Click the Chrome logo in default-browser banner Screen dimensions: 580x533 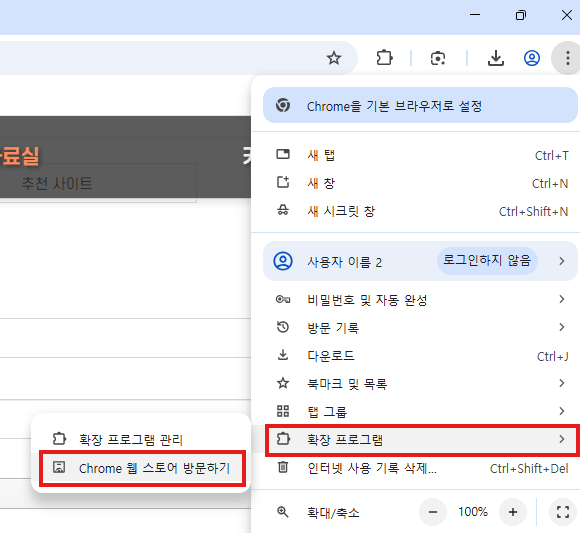[283, 105]
